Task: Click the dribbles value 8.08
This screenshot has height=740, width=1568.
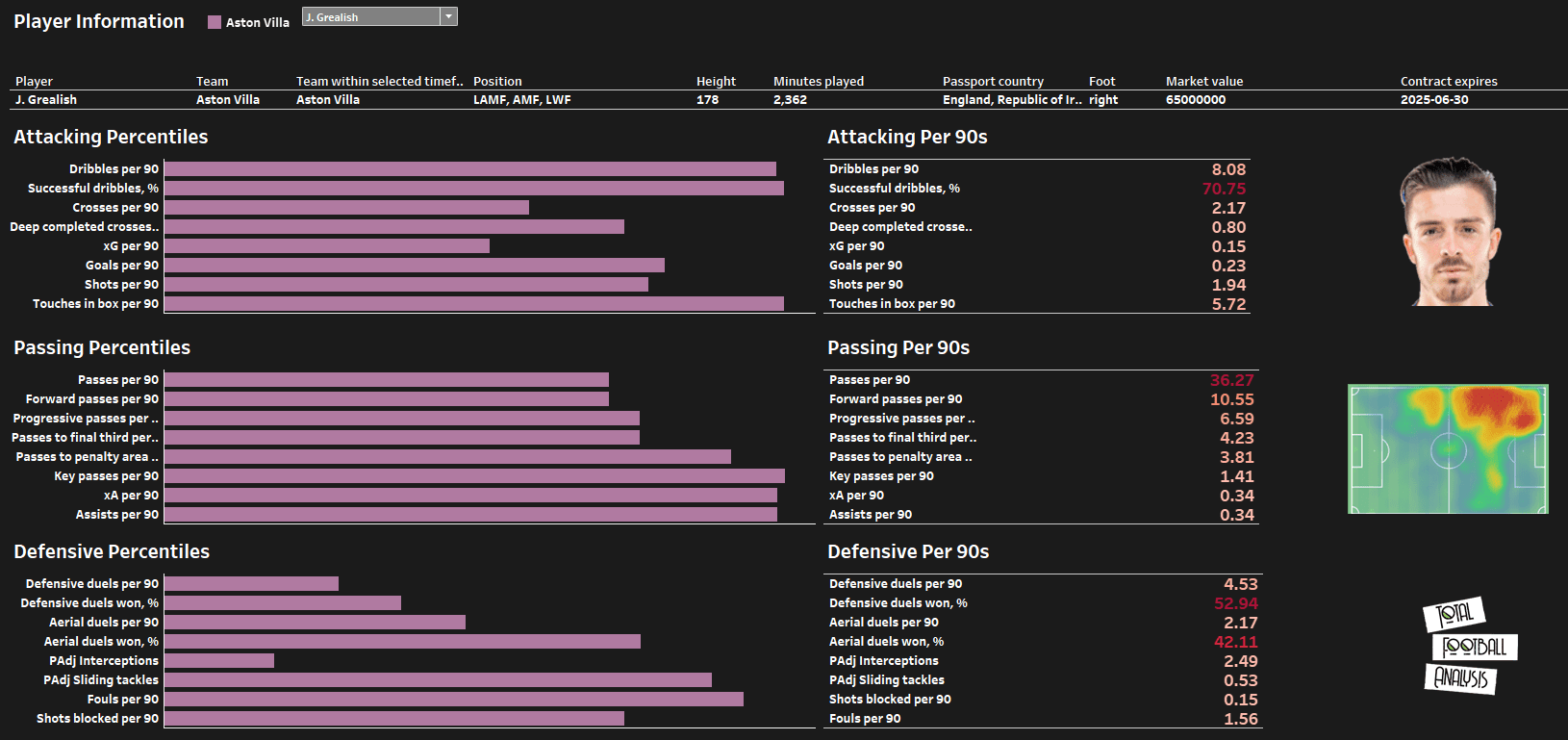Action: click(1228, 169)
